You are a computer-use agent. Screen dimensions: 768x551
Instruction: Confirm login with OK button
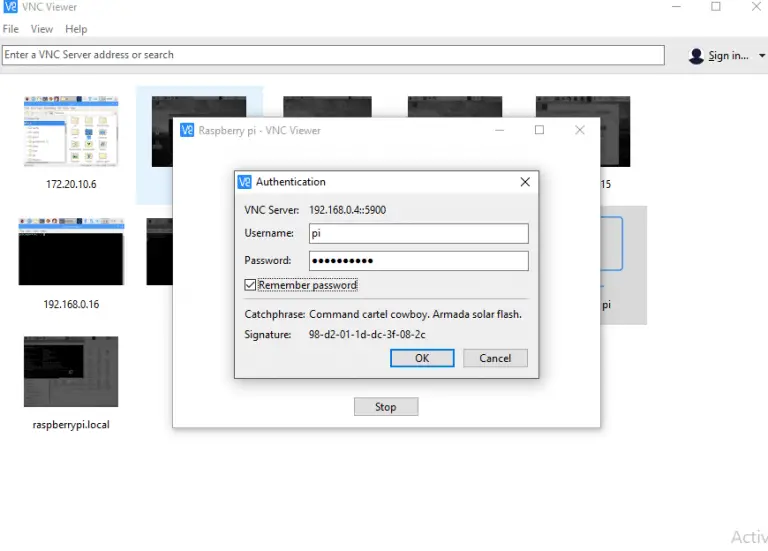422,358
